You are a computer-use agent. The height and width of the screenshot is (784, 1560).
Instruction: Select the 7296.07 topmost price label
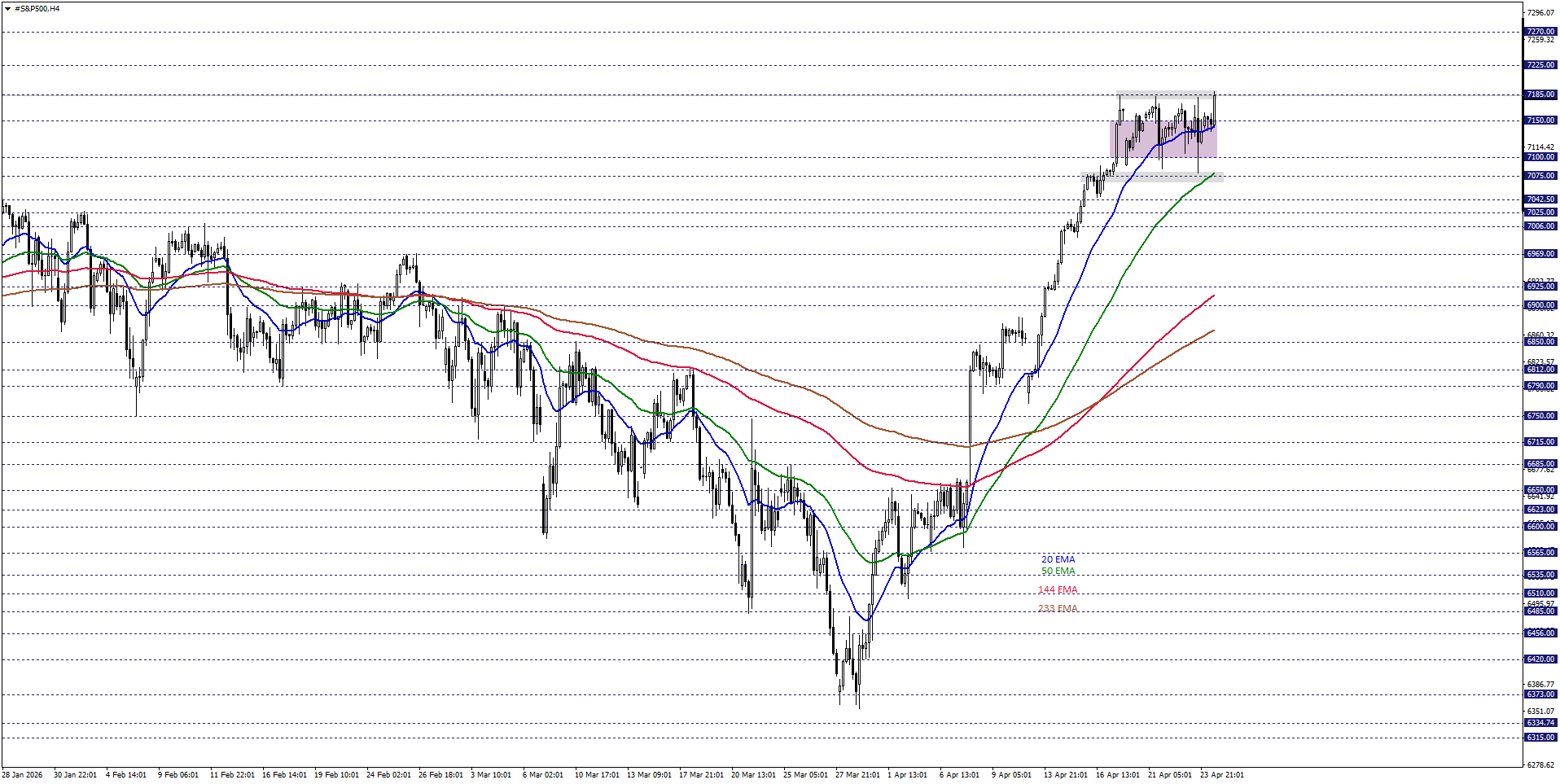1541,13
